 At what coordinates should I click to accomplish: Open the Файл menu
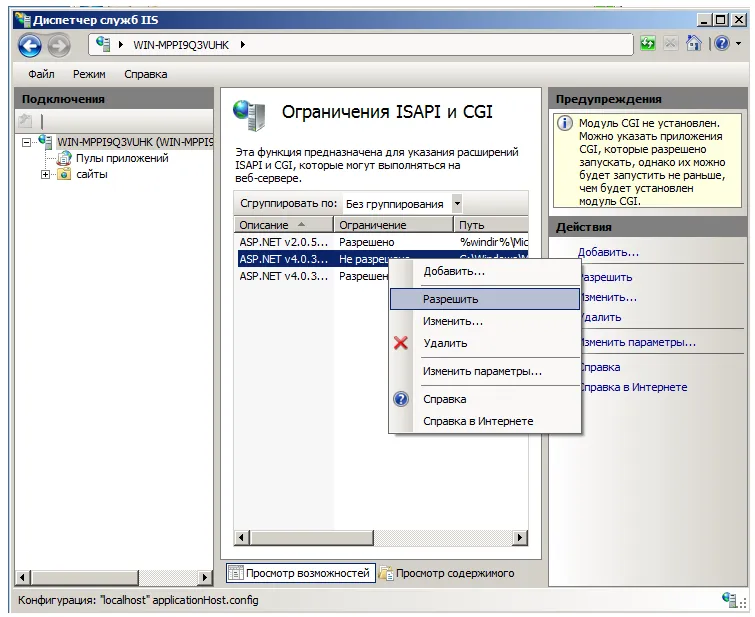point(41,74)
